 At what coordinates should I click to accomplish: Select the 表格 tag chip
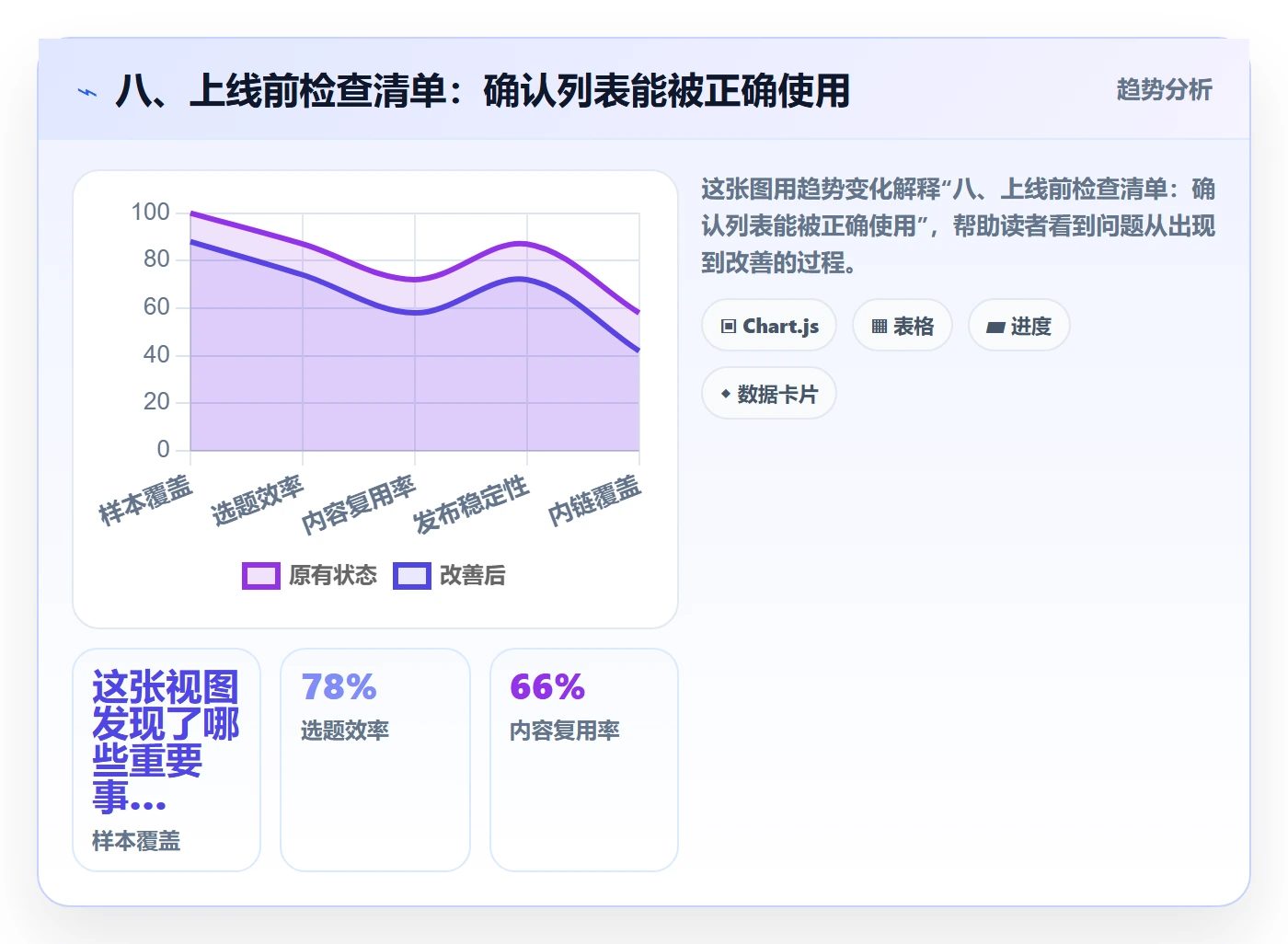[x=903, y=326]
